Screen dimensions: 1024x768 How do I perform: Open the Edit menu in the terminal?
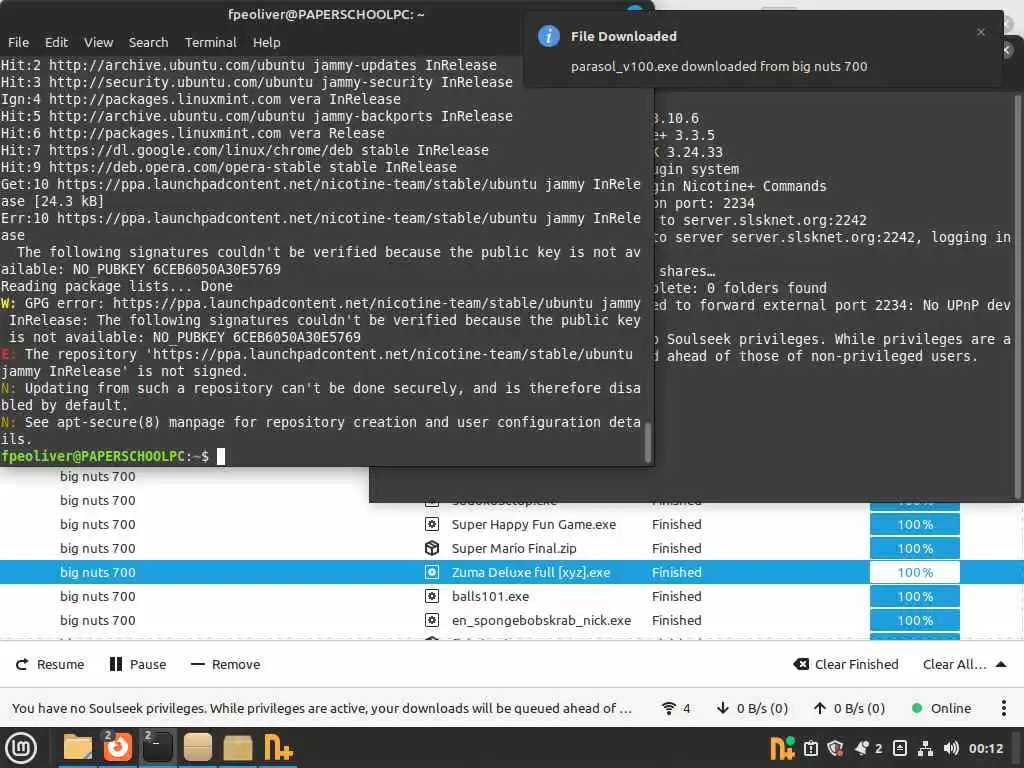(56, 42)
